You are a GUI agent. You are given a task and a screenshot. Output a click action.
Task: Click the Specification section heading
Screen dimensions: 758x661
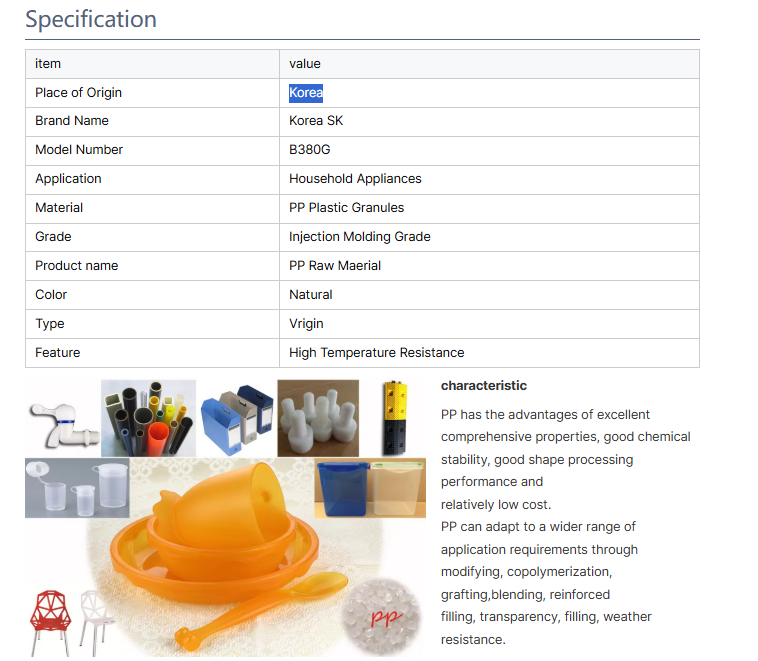[x=91, y=19]
